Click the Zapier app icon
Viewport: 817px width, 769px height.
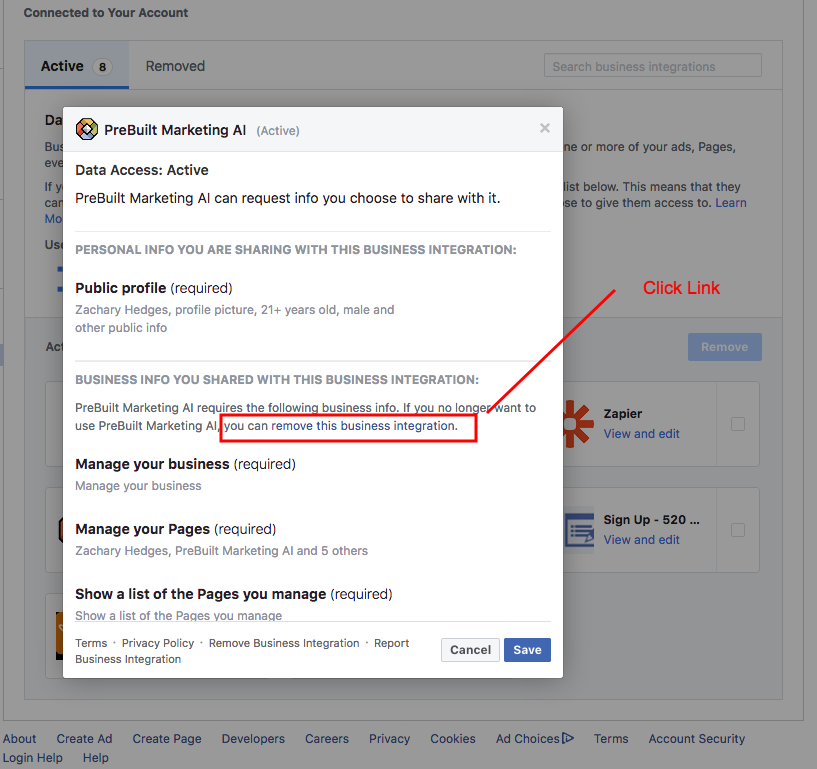click(x=578, y=424)
